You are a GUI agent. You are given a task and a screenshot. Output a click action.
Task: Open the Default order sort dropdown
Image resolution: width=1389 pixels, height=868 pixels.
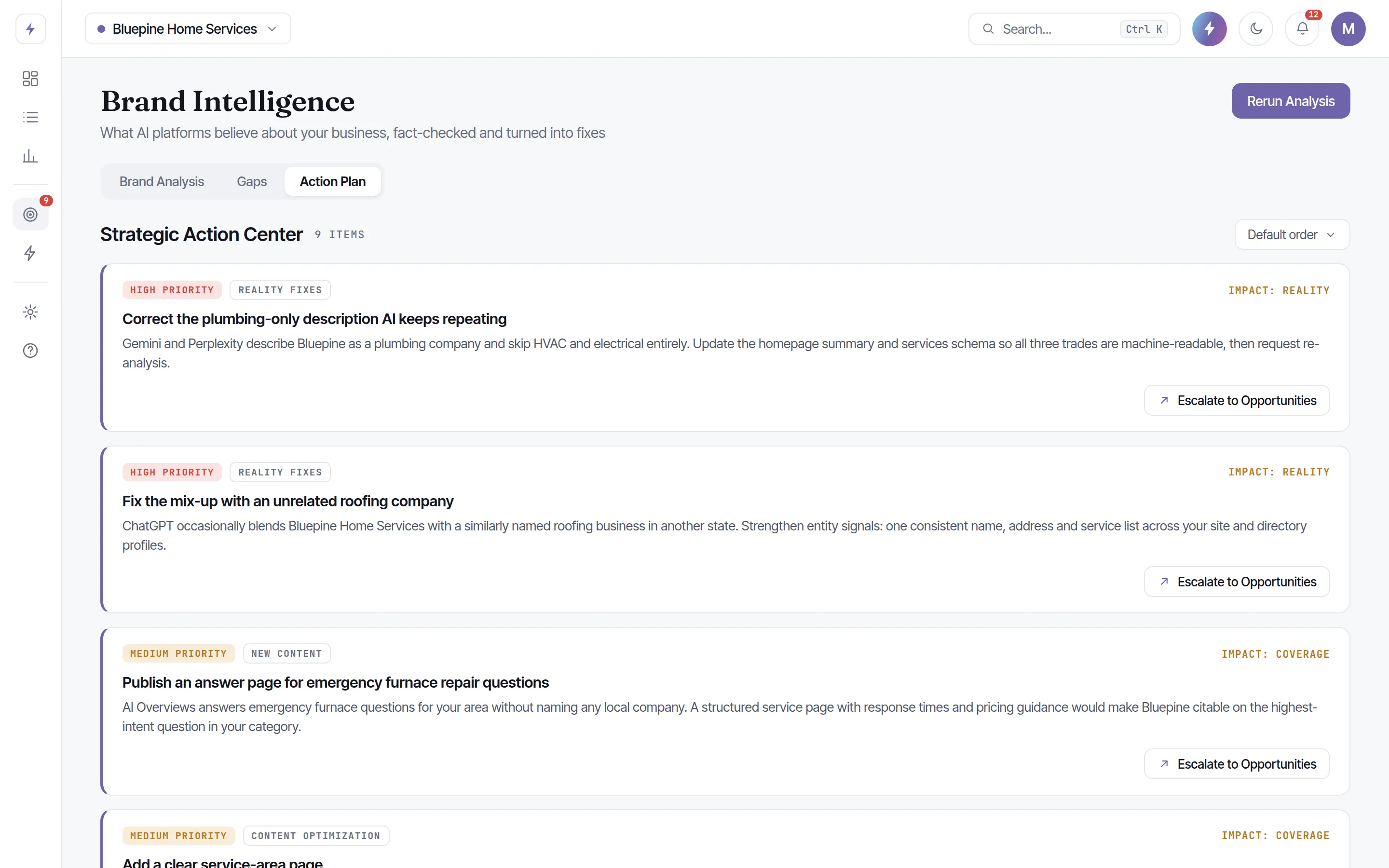tap(1292, 234)
